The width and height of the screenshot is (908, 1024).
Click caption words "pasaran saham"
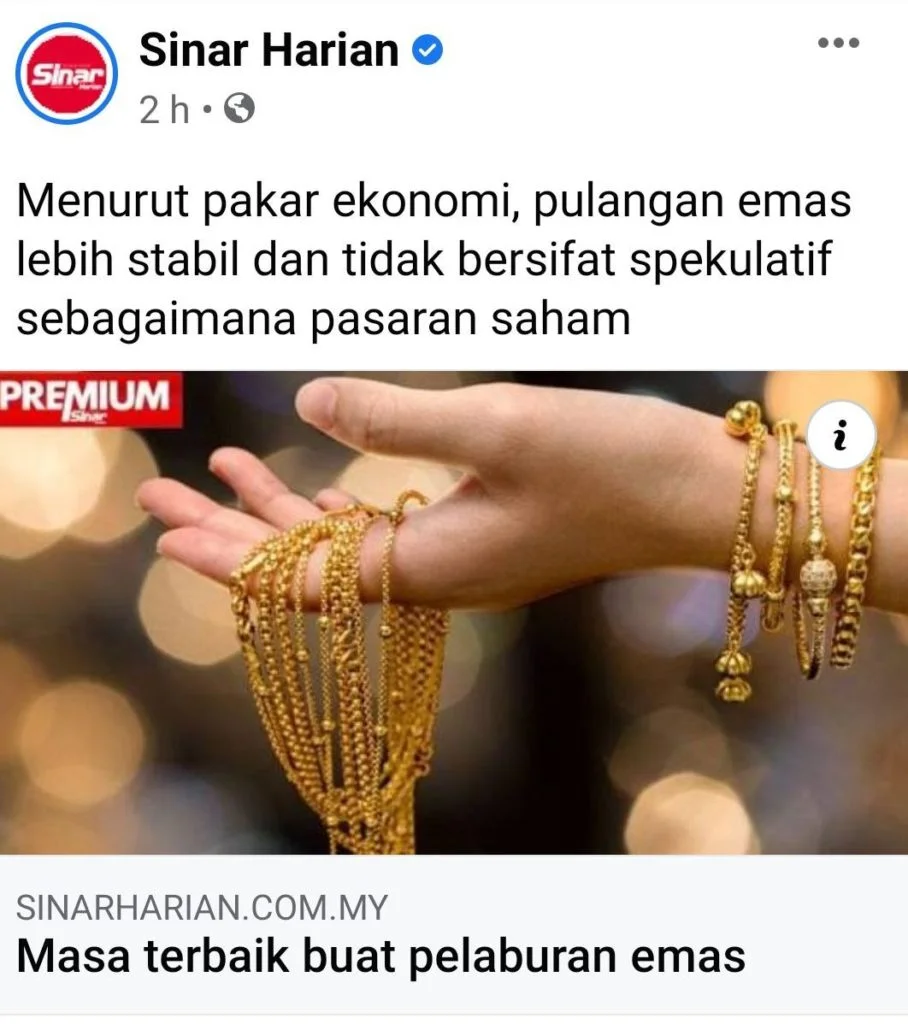pyautogui.click(x=470, y=320)
